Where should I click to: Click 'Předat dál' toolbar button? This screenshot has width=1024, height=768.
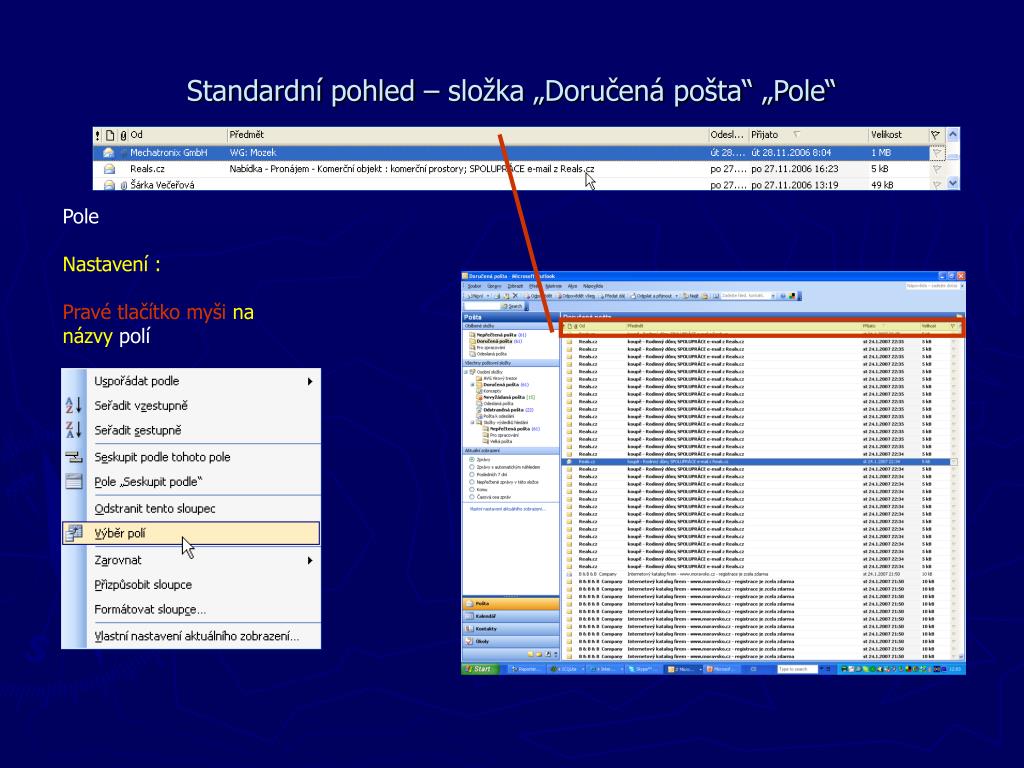click(613, 296)
